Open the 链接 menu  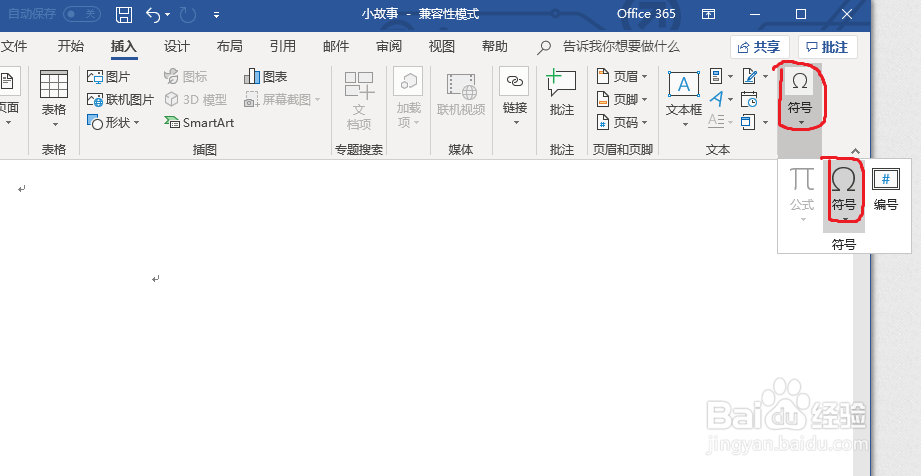[x=515, y=98]
